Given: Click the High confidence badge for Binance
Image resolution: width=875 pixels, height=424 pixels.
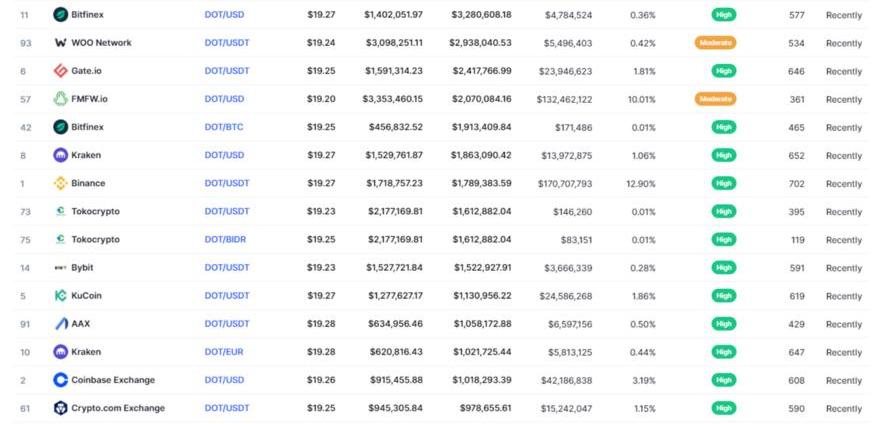Looking at the screenshot, I should 723,183.
